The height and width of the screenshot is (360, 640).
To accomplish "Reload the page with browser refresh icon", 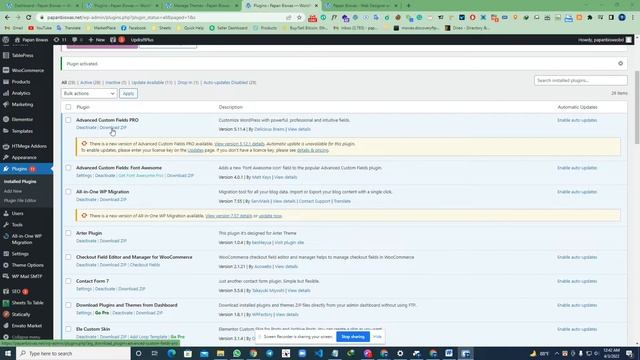I will tap(29, 18).
